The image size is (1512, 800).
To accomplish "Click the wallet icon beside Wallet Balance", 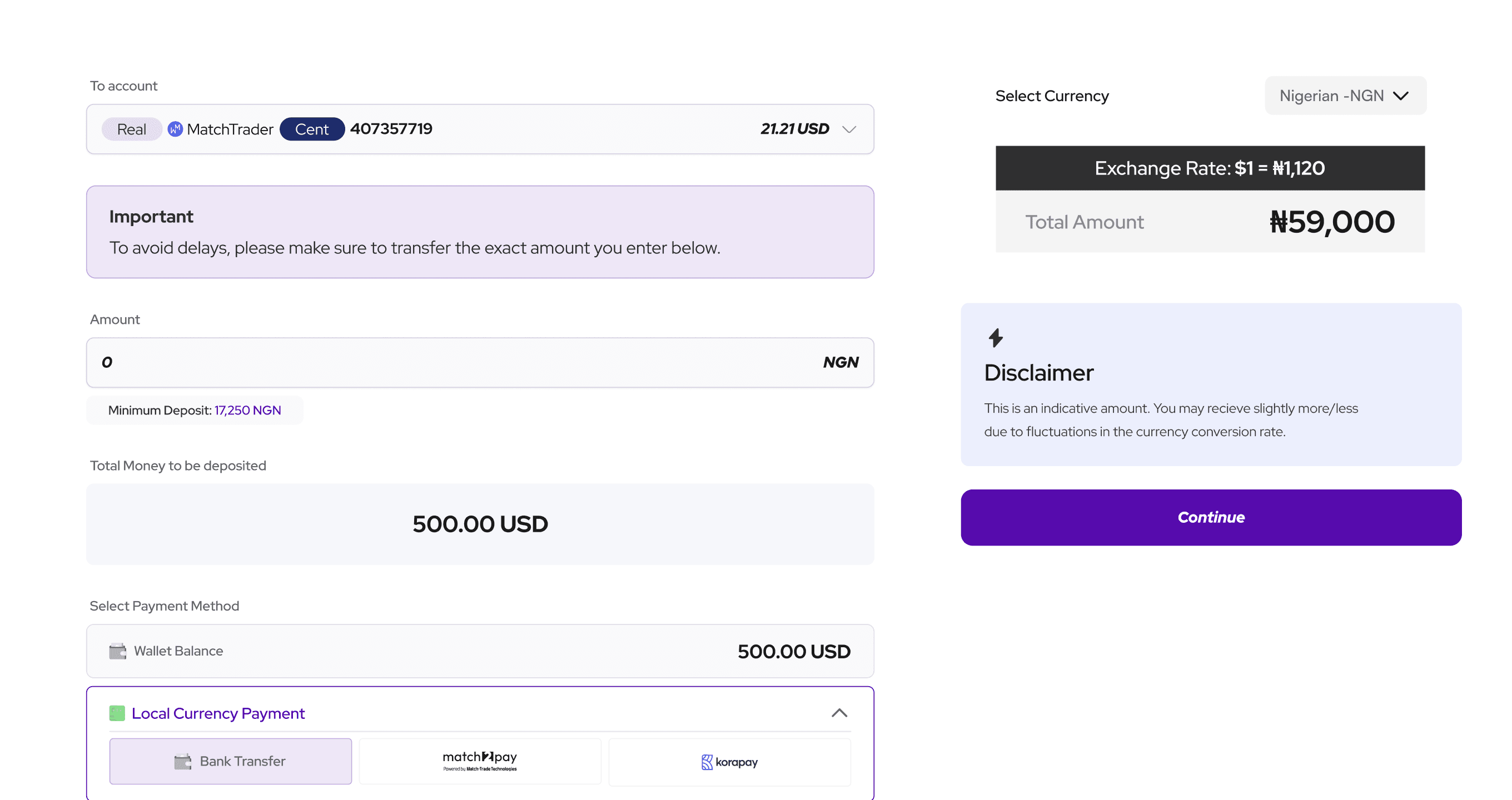I will [x=118, y=651].
